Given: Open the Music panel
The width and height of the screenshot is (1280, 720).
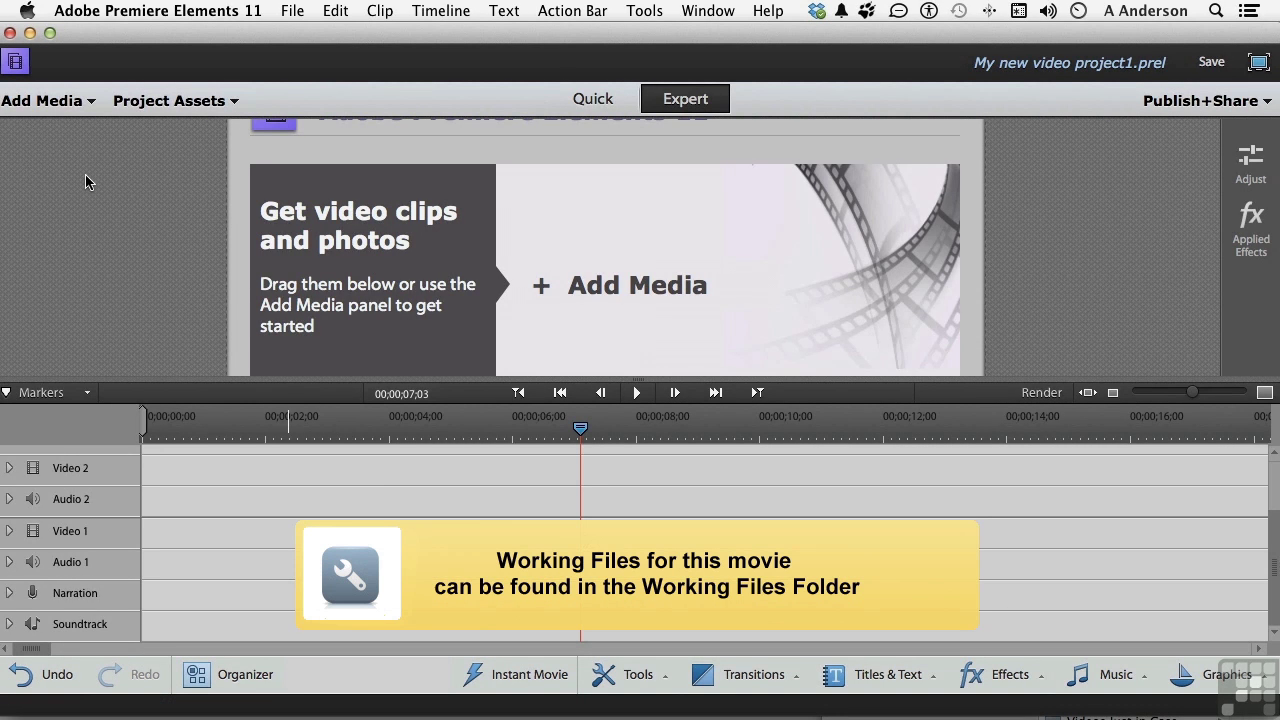Looking at the screenshot, I should (x=1107, y=675).
